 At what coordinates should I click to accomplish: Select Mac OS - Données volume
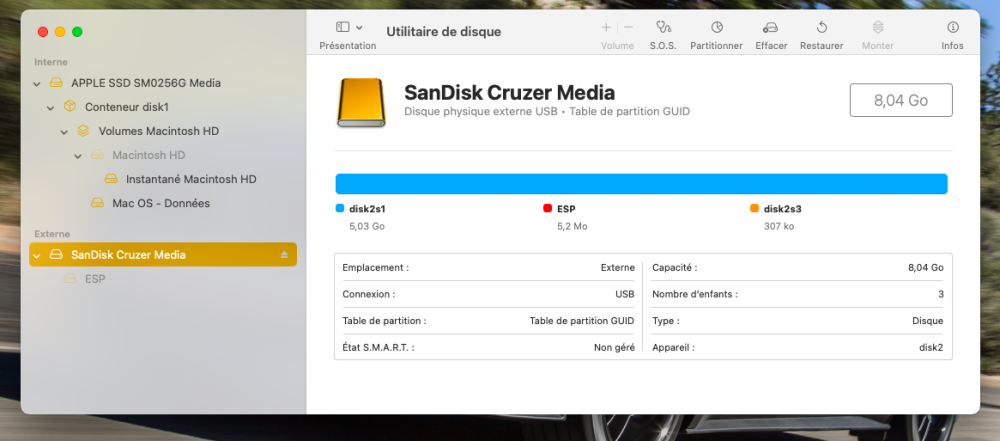coord(161,204)
